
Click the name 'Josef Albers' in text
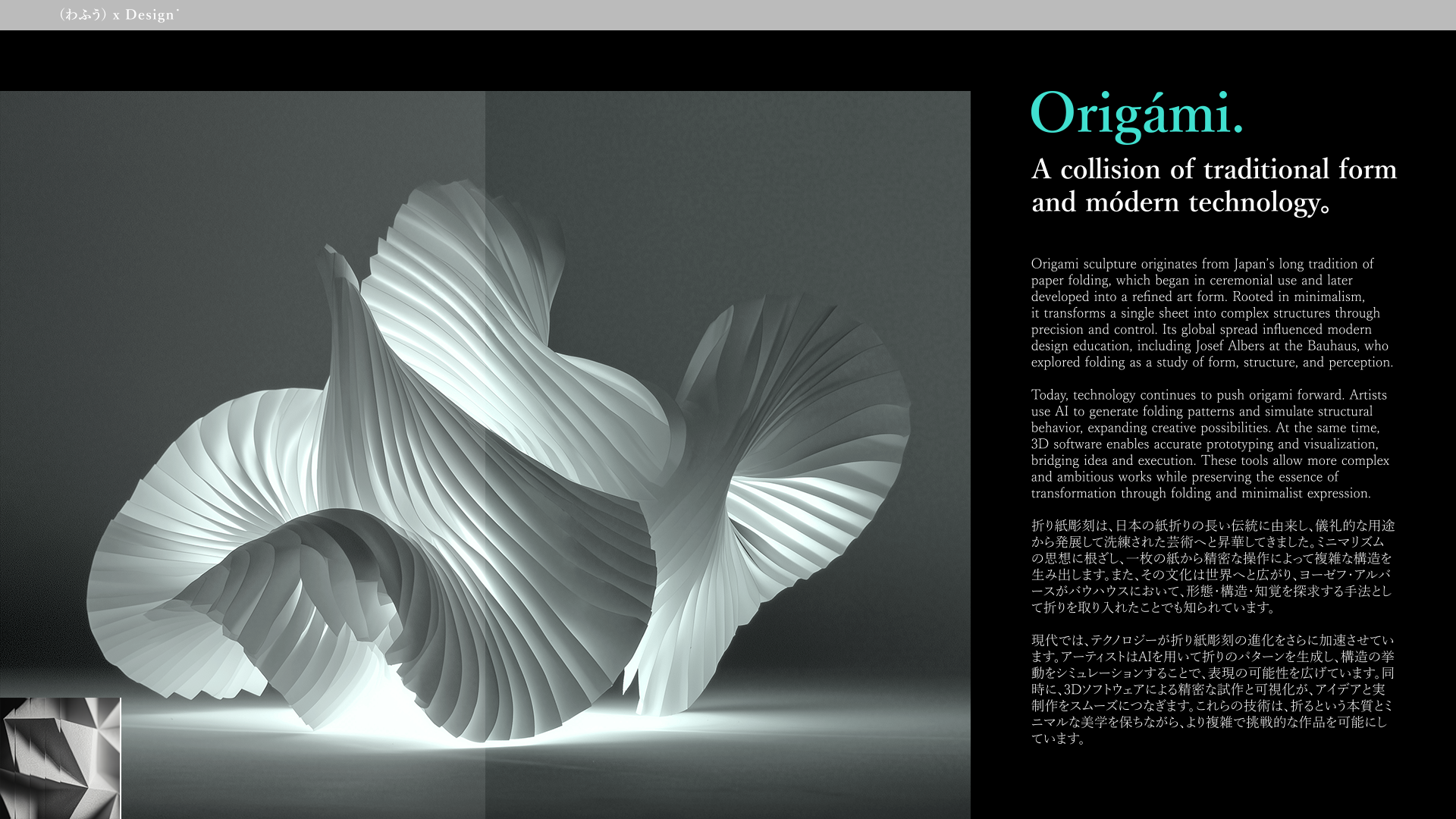point(1232,346)
